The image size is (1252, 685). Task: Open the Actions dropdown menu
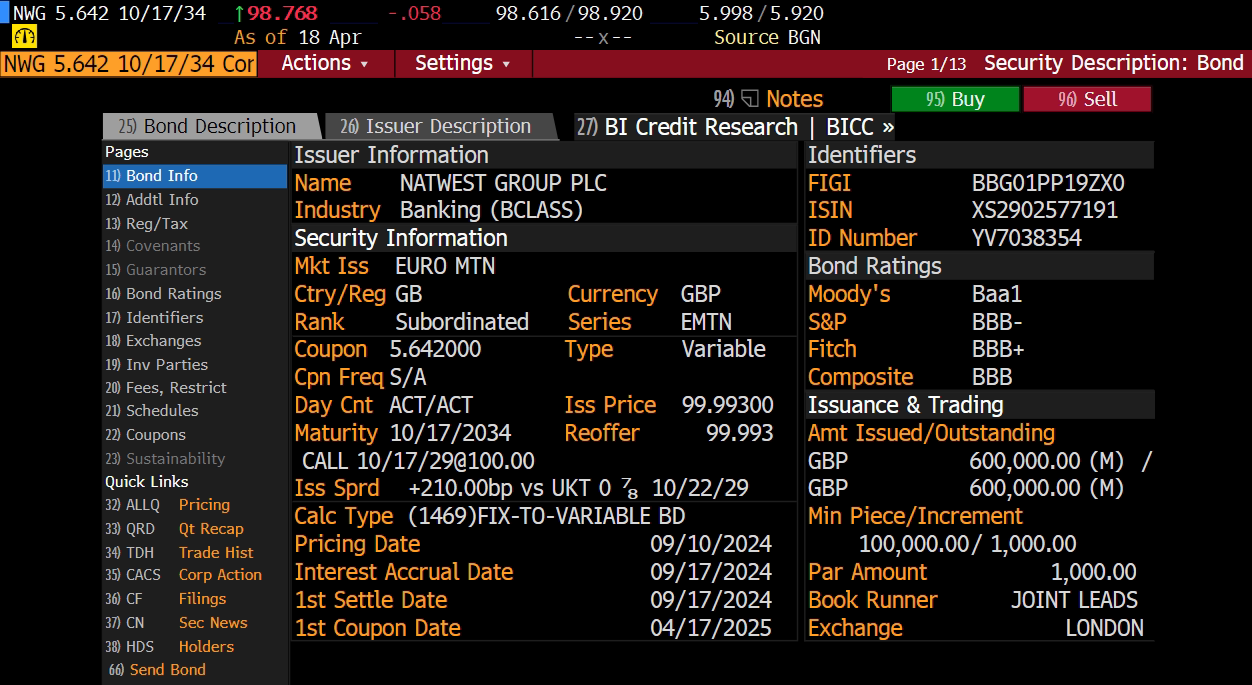point(325,63)
